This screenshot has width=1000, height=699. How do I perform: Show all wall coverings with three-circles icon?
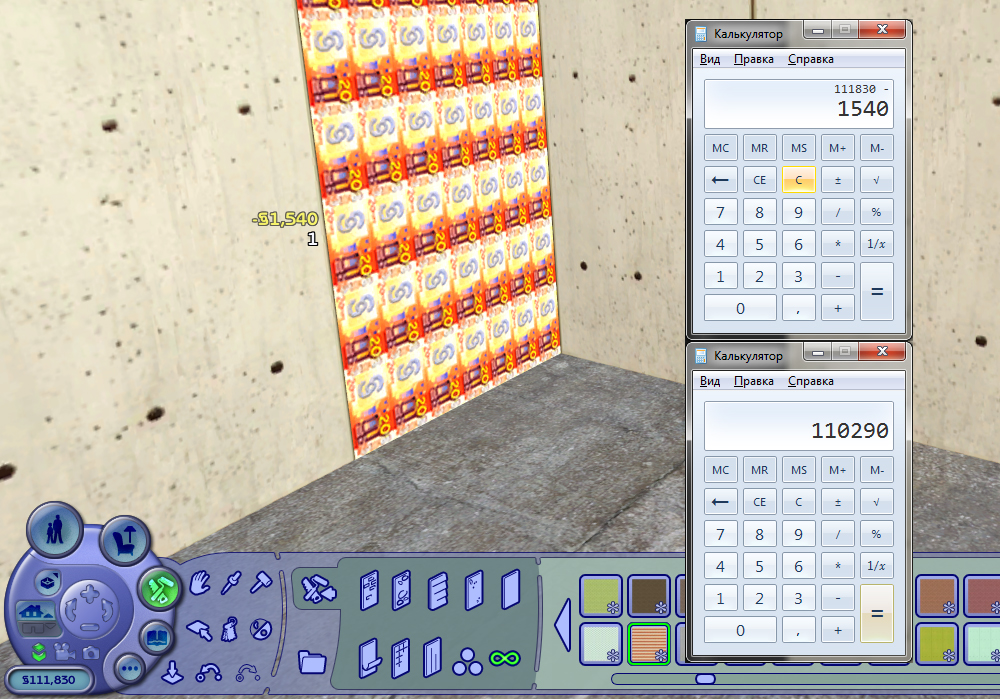[467, 662]
